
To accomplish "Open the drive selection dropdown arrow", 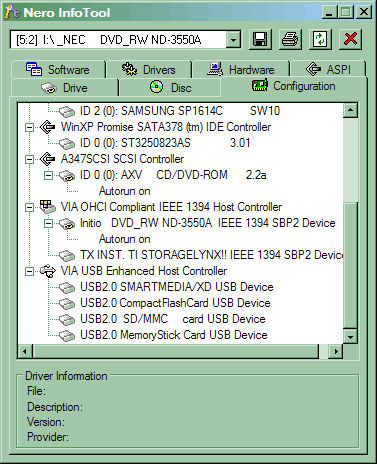I will (x=233, y=40).
